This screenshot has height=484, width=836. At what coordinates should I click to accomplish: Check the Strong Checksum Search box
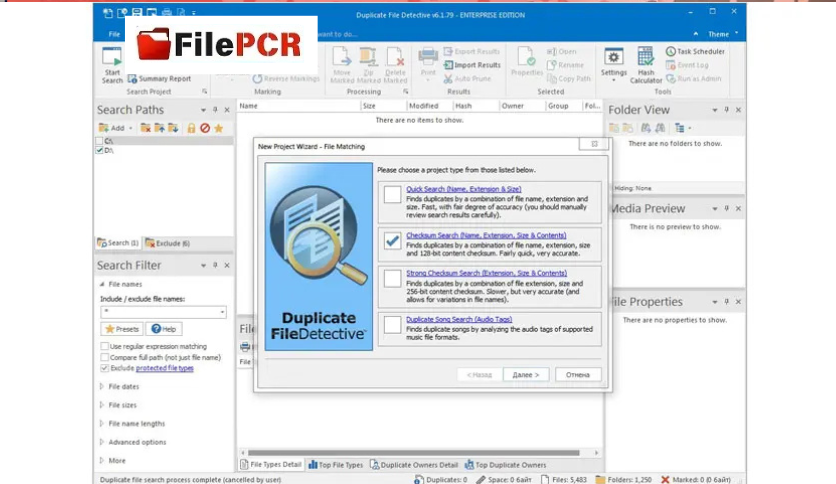click(x=392, y=278)
